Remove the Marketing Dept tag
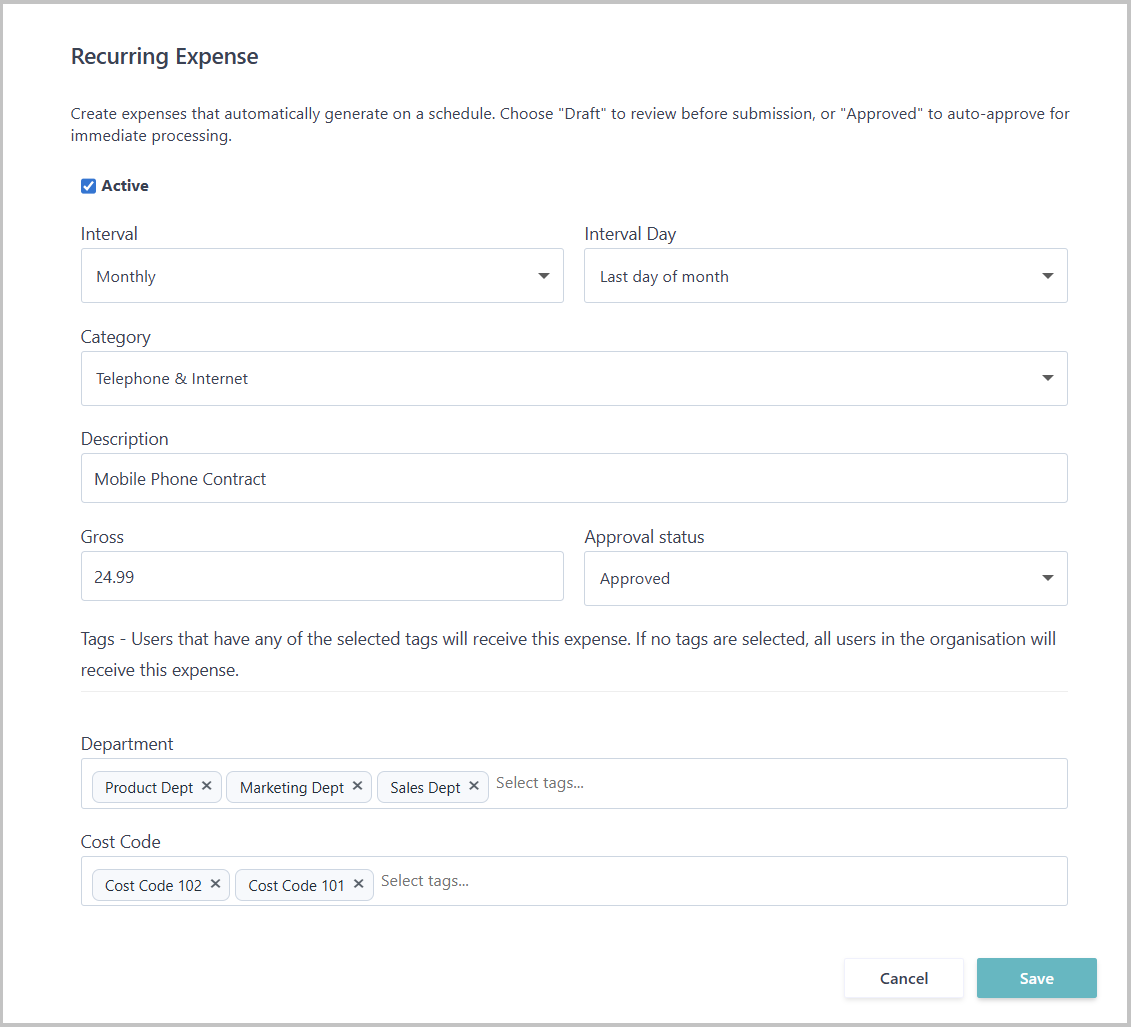 tap(357, 786)
